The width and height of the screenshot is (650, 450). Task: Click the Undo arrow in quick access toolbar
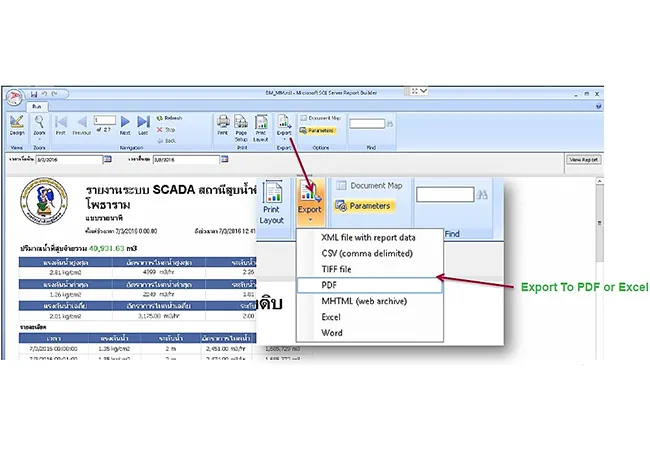44,94
